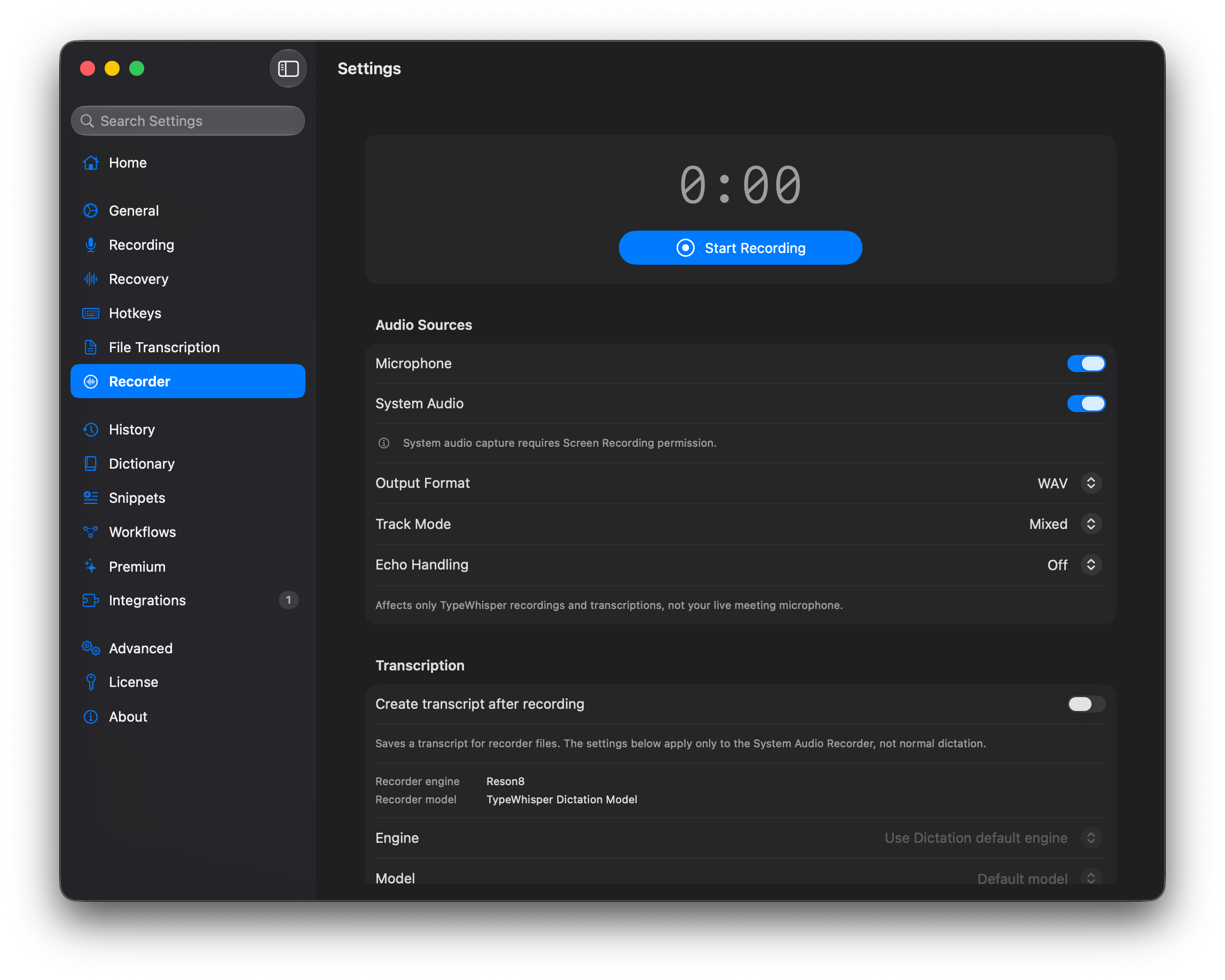Select Snippets in the sidebar
1225x980 pixels.
pyautogui.click(x=187, y=498)
